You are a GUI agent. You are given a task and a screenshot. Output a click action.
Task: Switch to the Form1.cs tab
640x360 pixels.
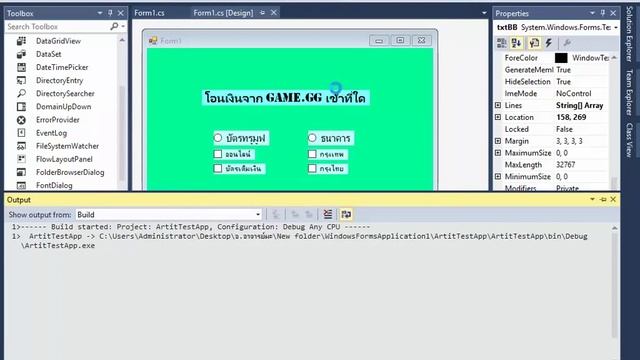(149, 13)
